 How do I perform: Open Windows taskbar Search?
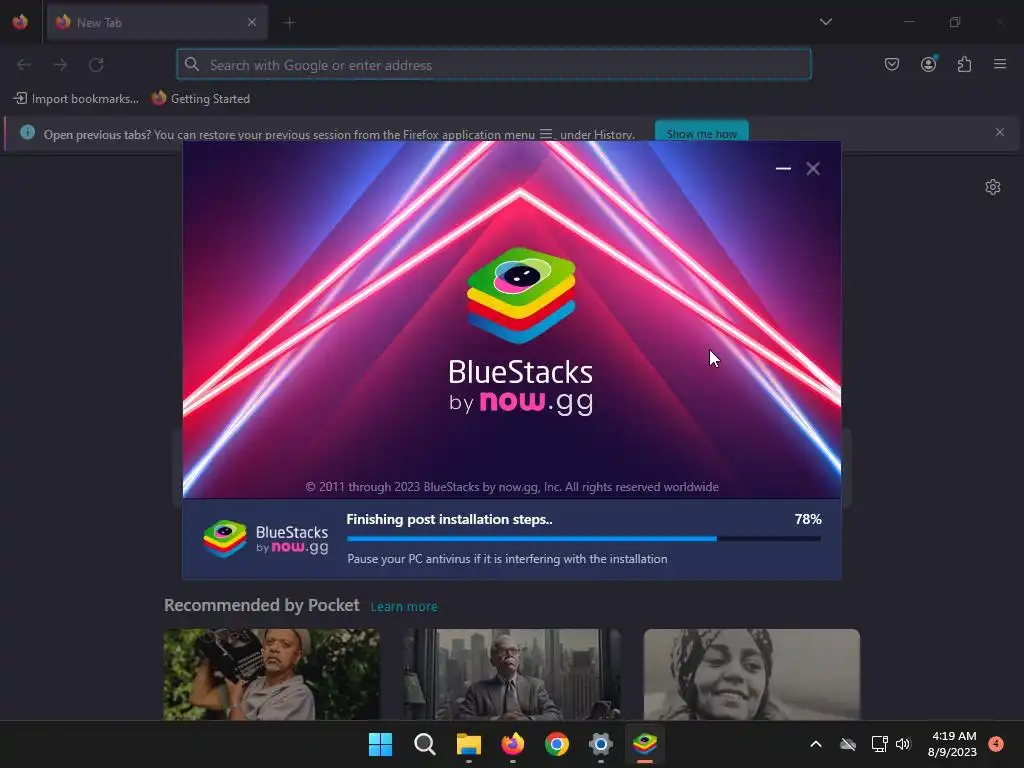tap(424, 744)
